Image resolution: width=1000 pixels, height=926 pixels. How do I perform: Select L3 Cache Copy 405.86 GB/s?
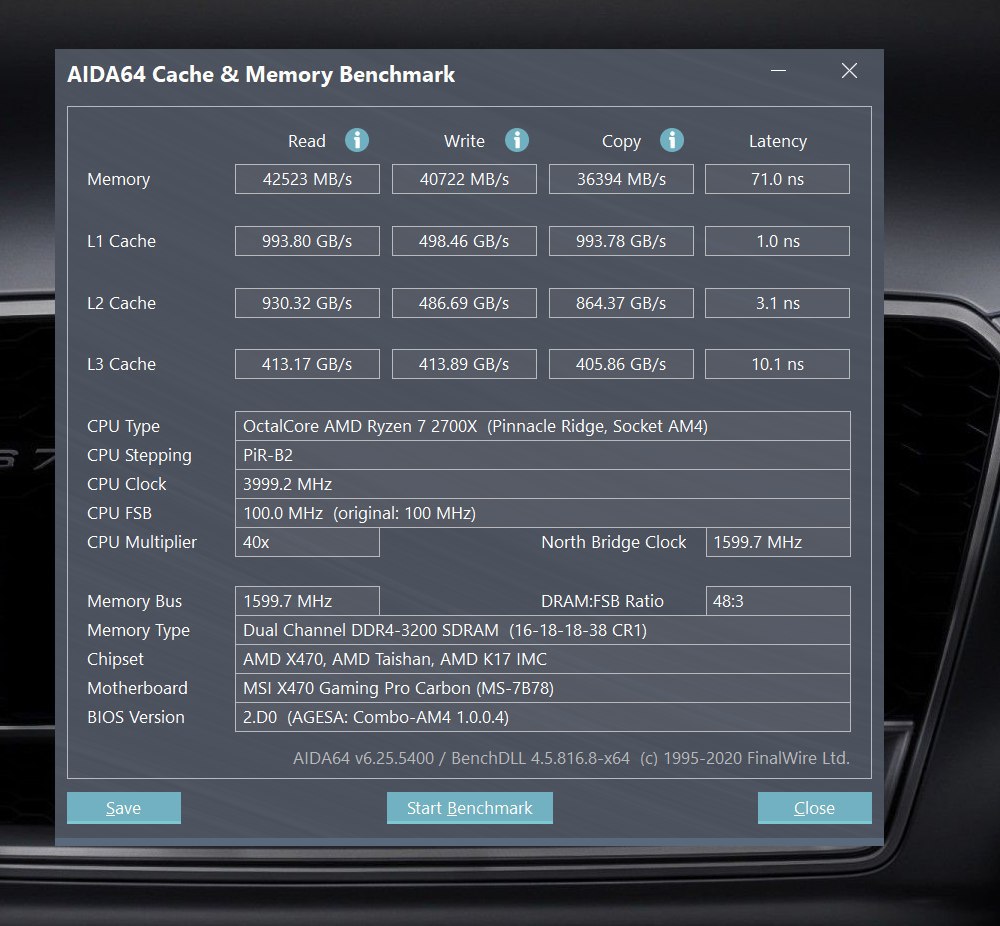(x=621, y=364)
